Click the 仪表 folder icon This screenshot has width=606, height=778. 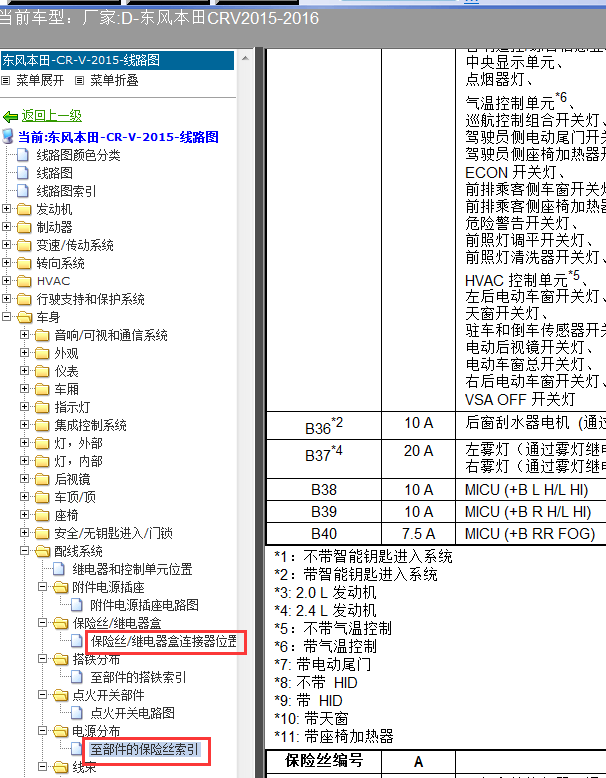pos(42,371)
